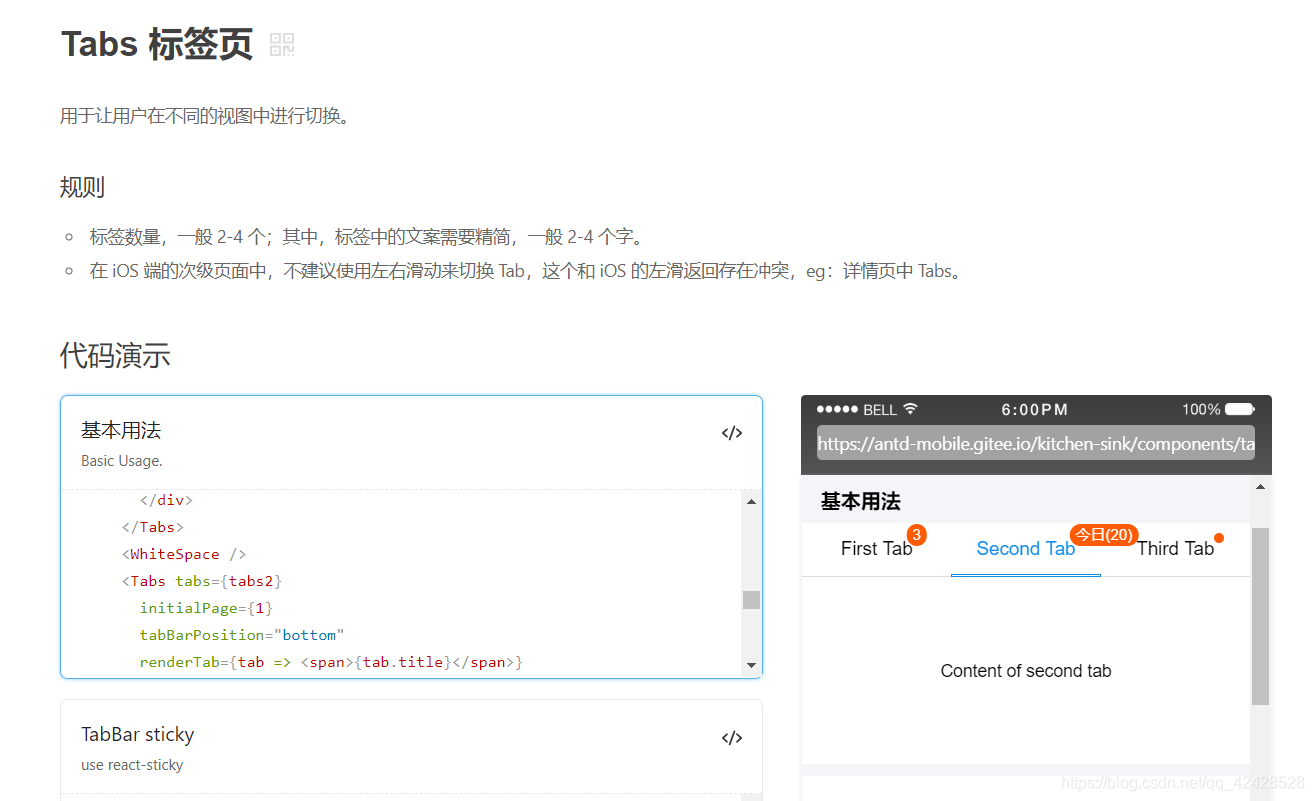Click the 规则 heading

82,187
